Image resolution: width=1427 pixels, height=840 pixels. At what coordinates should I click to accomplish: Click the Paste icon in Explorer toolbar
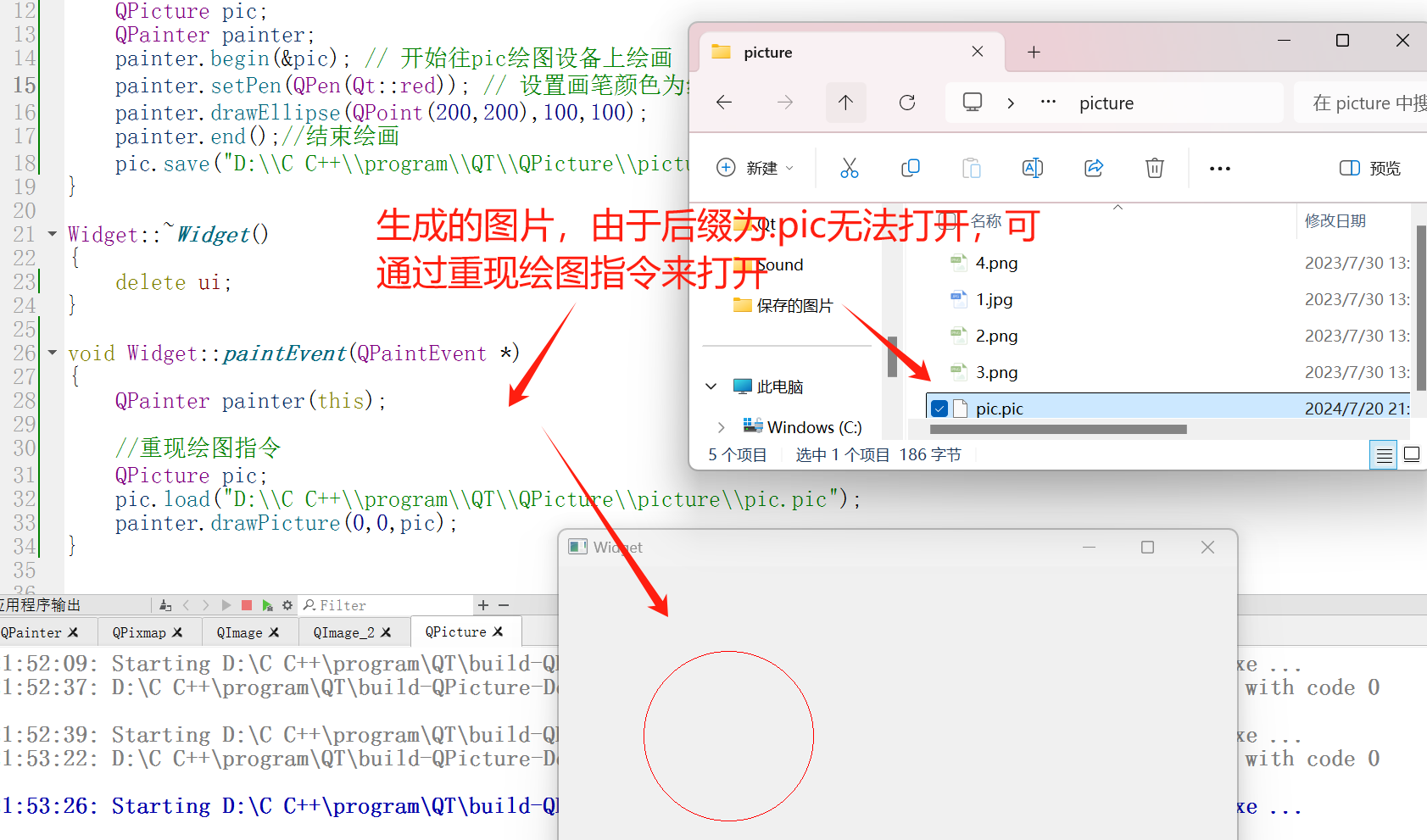click(x=971, y=168)
